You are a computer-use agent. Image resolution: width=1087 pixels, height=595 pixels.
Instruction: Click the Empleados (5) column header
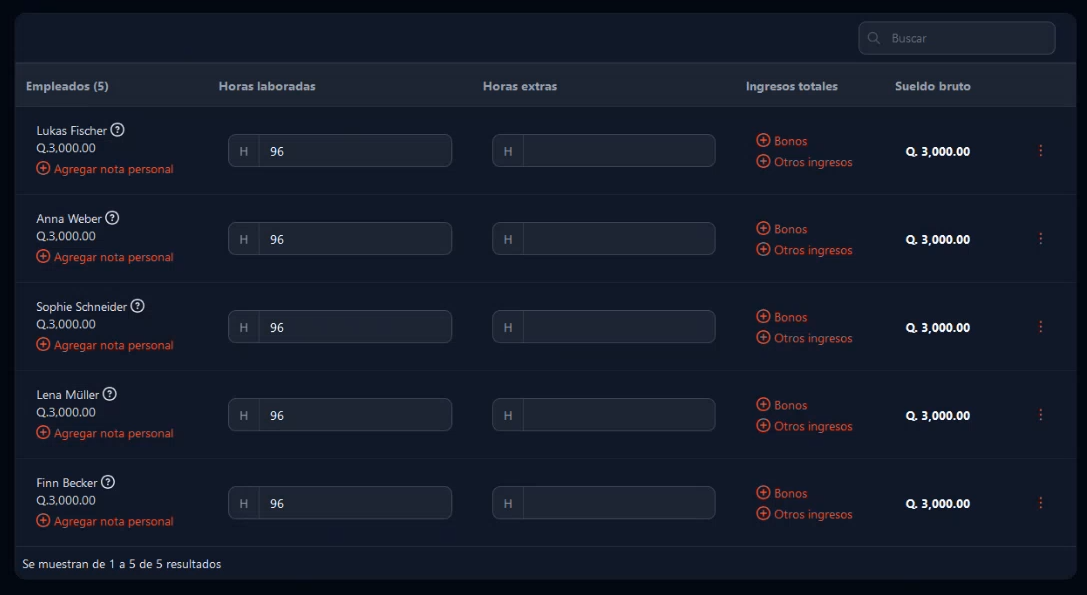(67, 86)
